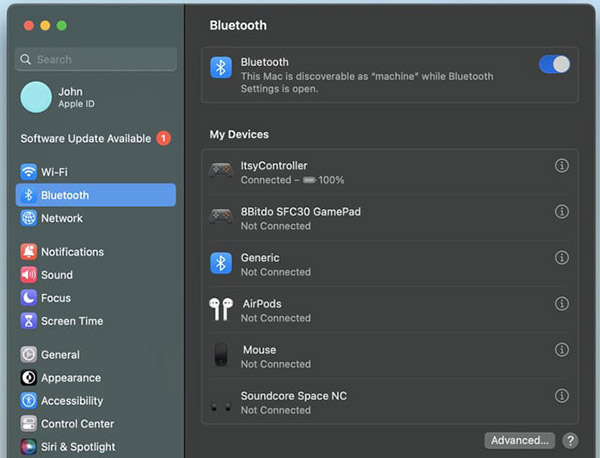Select the AirPods device row
This screenshot has width=600, height=458.
380,310
